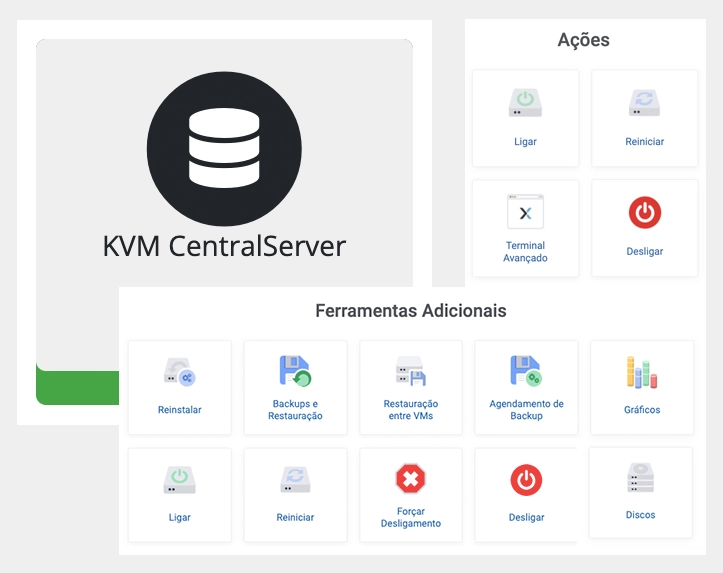Click Desligar in Ferramentas Adicionais
The width and height of the screenshot is (723, 573).
point(526,481)
